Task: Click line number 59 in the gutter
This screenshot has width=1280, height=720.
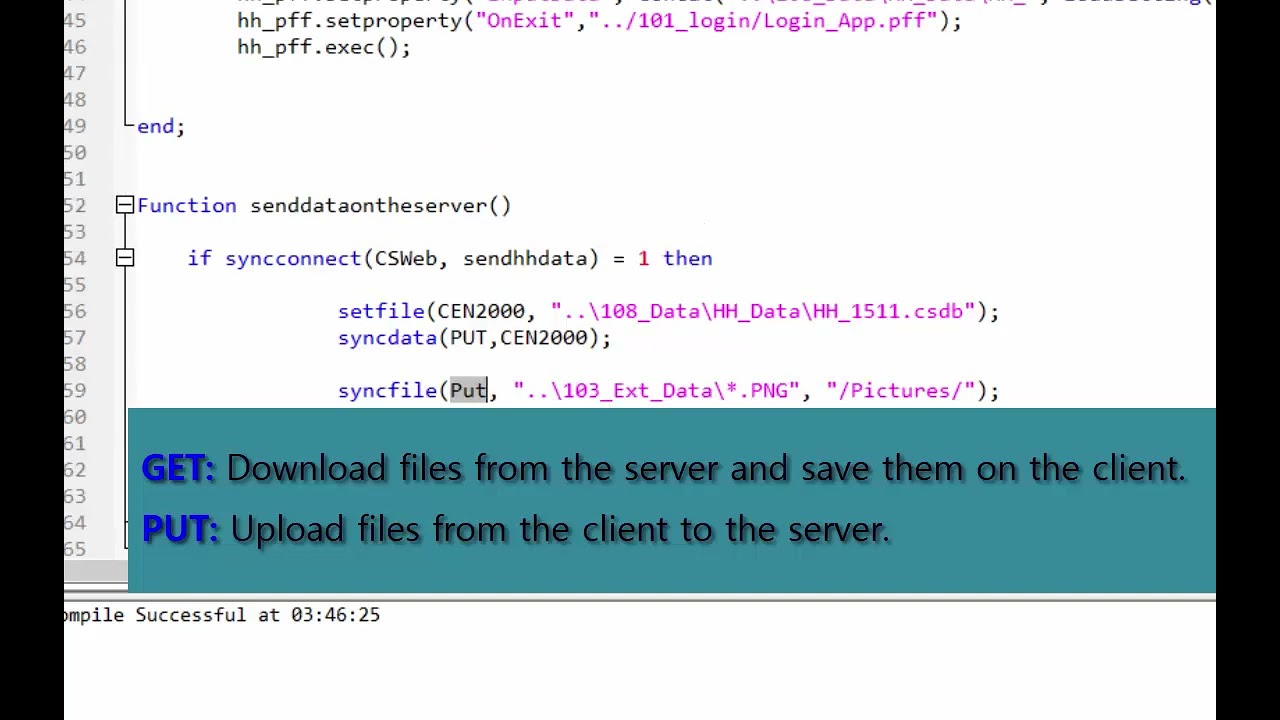Action: coord(75,391)
